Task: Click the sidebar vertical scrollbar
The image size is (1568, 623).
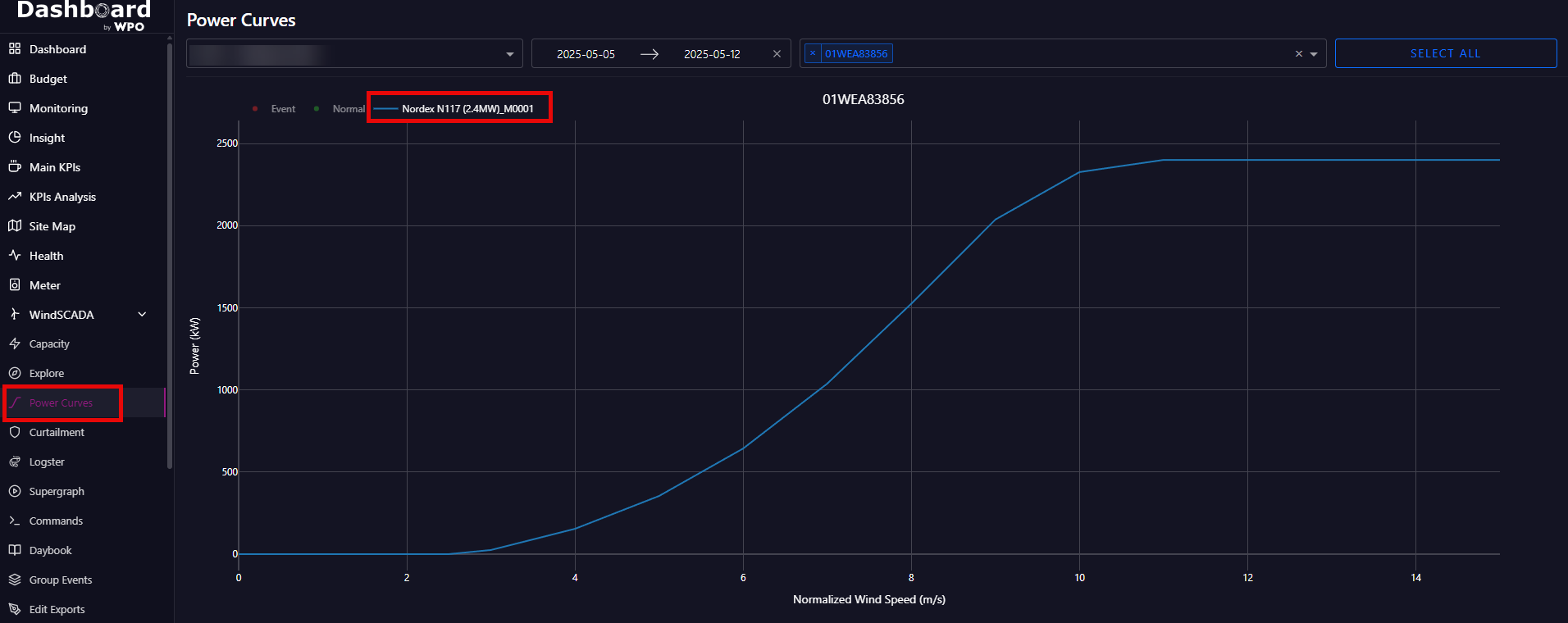Action: 170,254
